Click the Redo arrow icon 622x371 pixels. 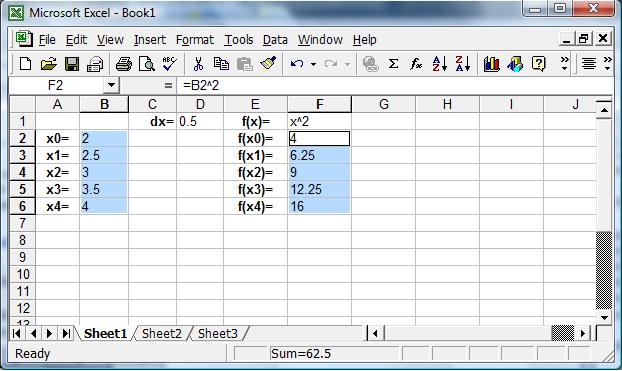(330, 63)
